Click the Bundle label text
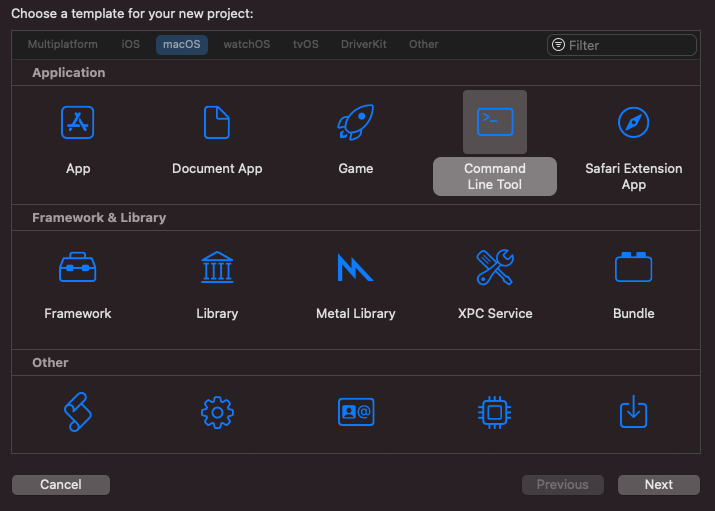Image resolution: width=715 pixels, height=511 pixels. (x=633, y=314)
